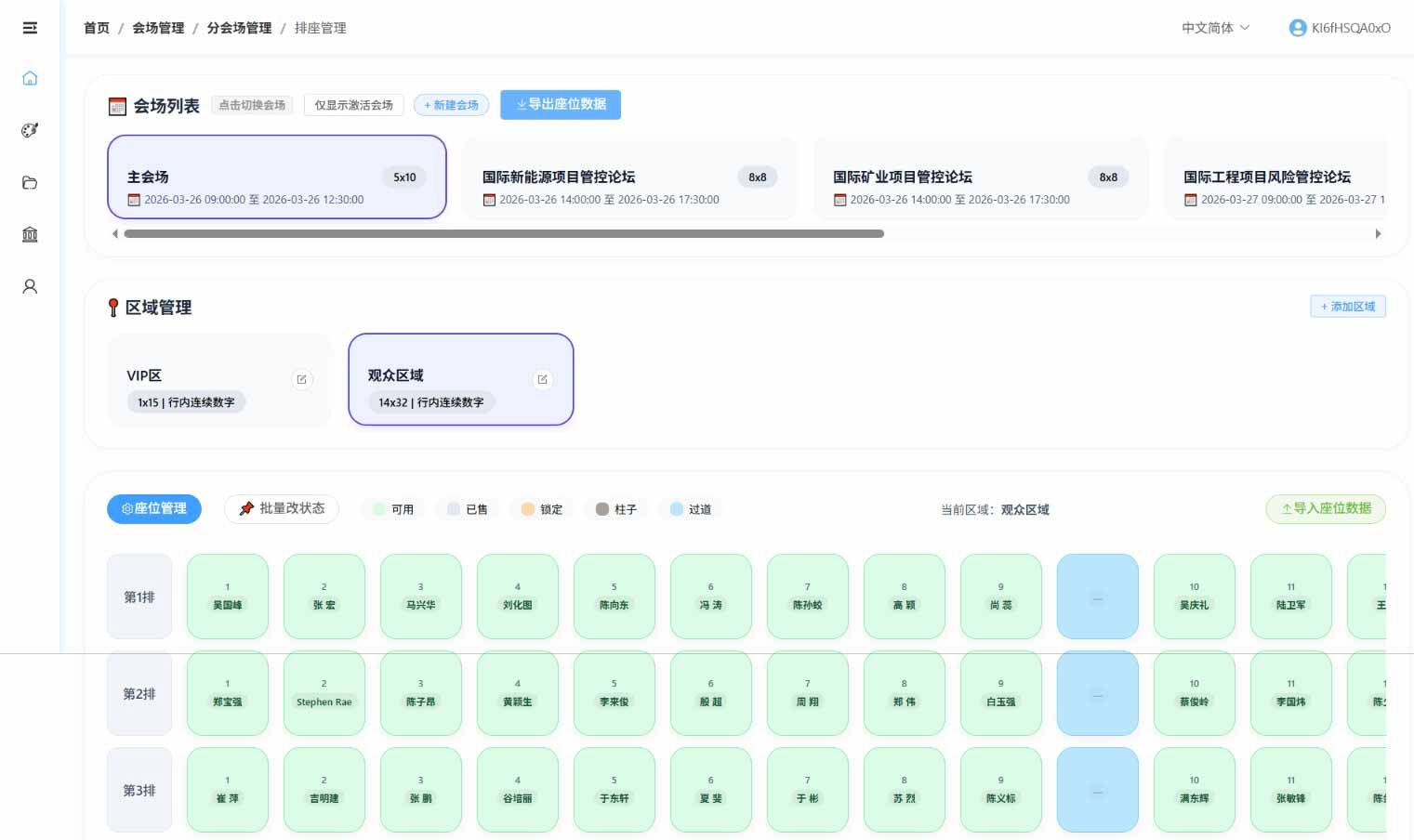Select the 观众区域 area card
This screenshot has height=840, width=1414.
tap(461, 380)
